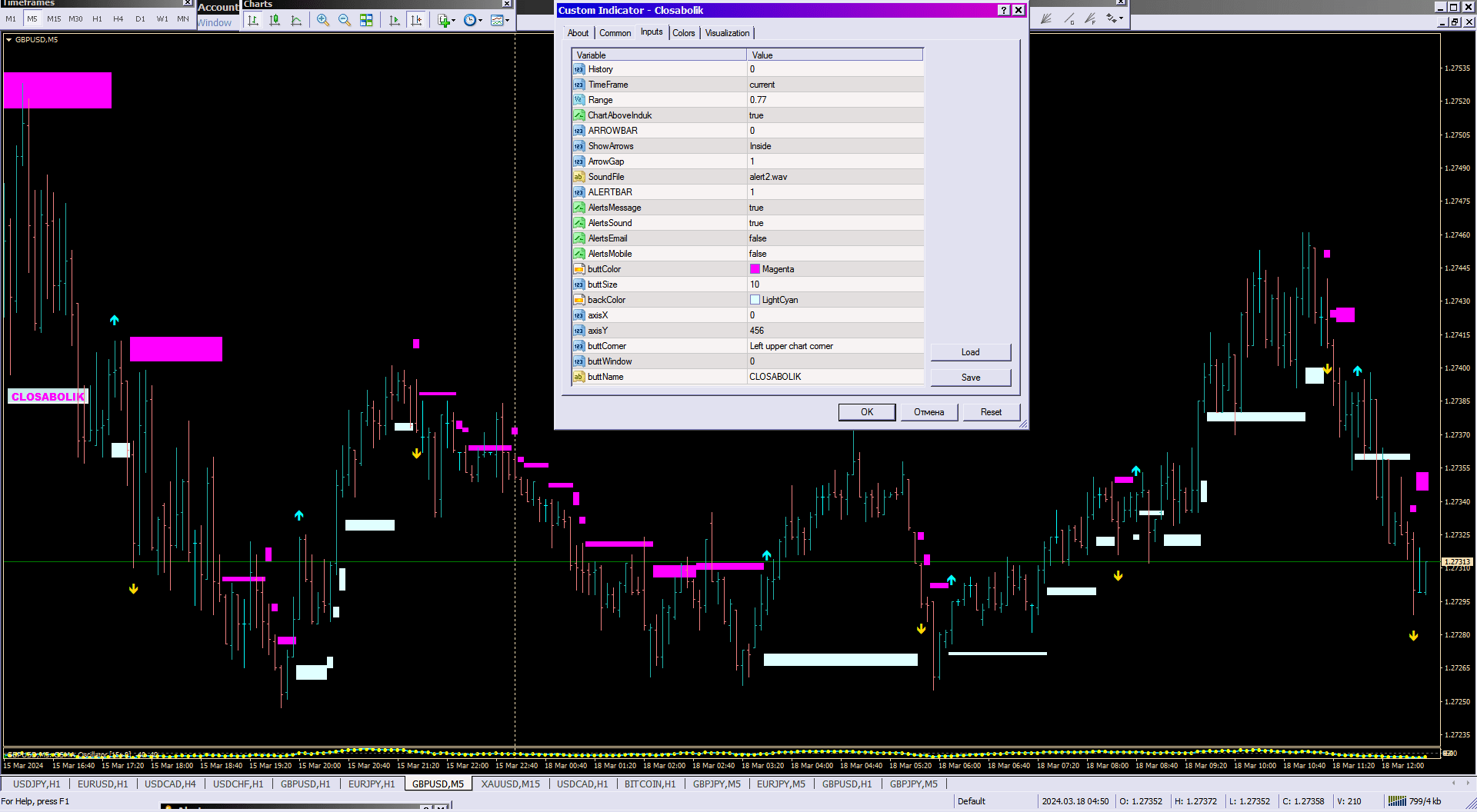Select the Gann fan drawing tool
The image size is (1477, 812).
click(x=1046, y=18)
